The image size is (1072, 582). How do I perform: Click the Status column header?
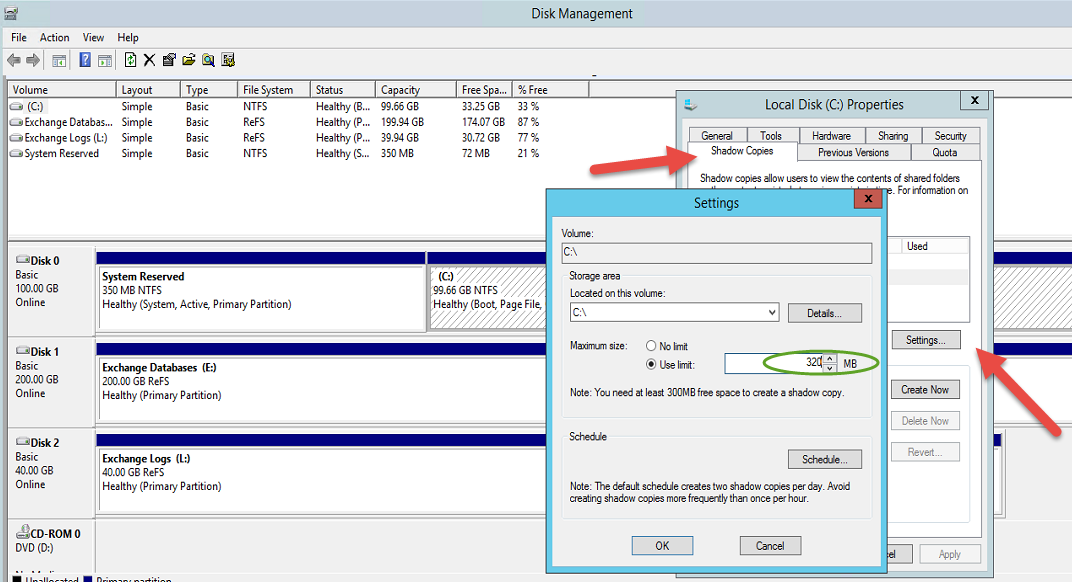point(343,90)
